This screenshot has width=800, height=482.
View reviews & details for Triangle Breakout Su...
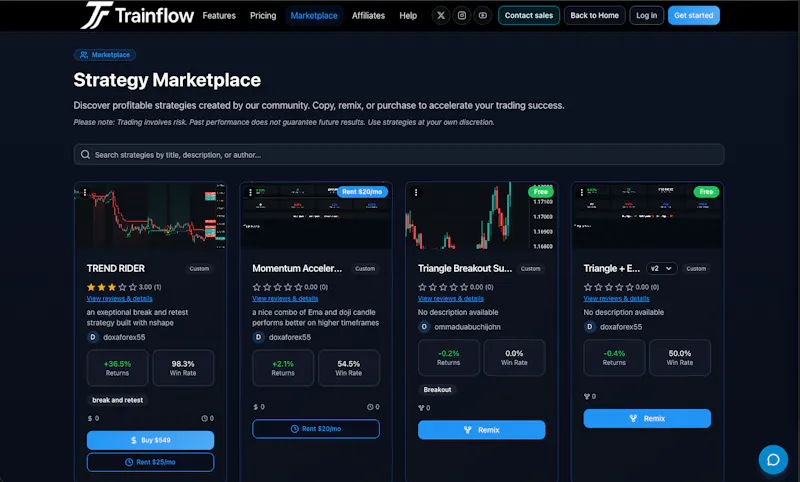tap(451, 298)
